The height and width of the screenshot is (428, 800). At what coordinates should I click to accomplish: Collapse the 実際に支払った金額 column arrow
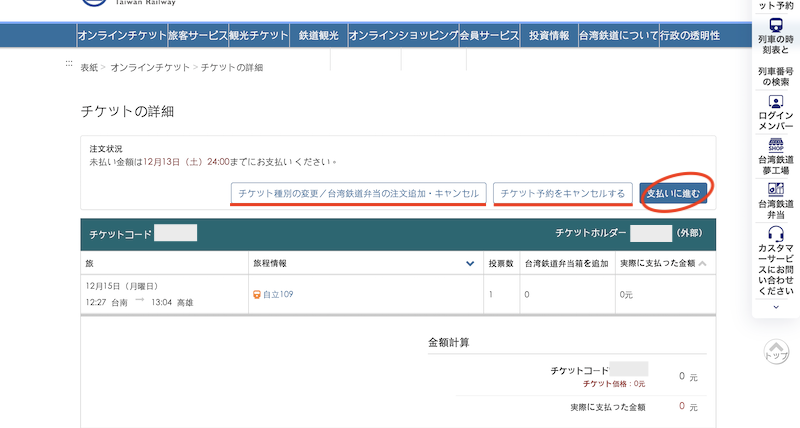point(702,264)
